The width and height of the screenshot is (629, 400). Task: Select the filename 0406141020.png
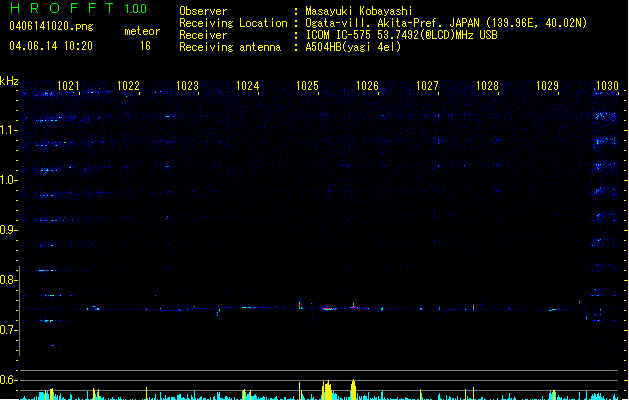pyautogui.click(x=51, y=26)
